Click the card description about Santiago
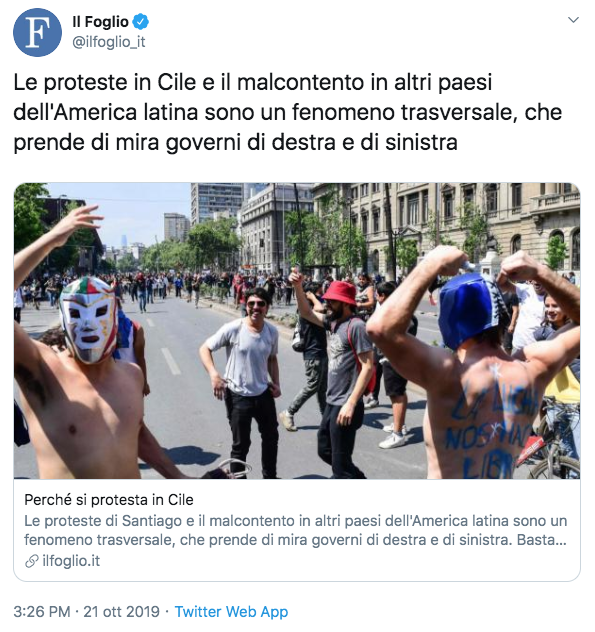The height and width of the screenshot is (632, 595). pyautogui.click(x=295, y=530)
